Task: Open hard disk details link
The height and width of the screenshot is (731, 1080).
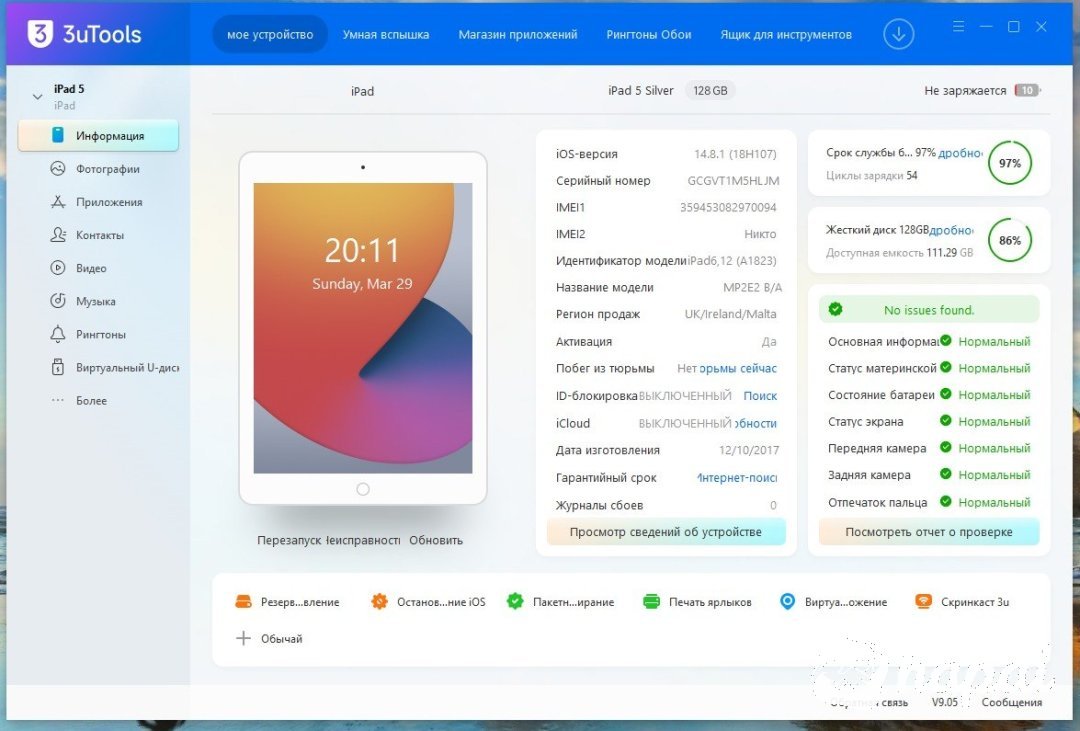Action: coord(952,230)
